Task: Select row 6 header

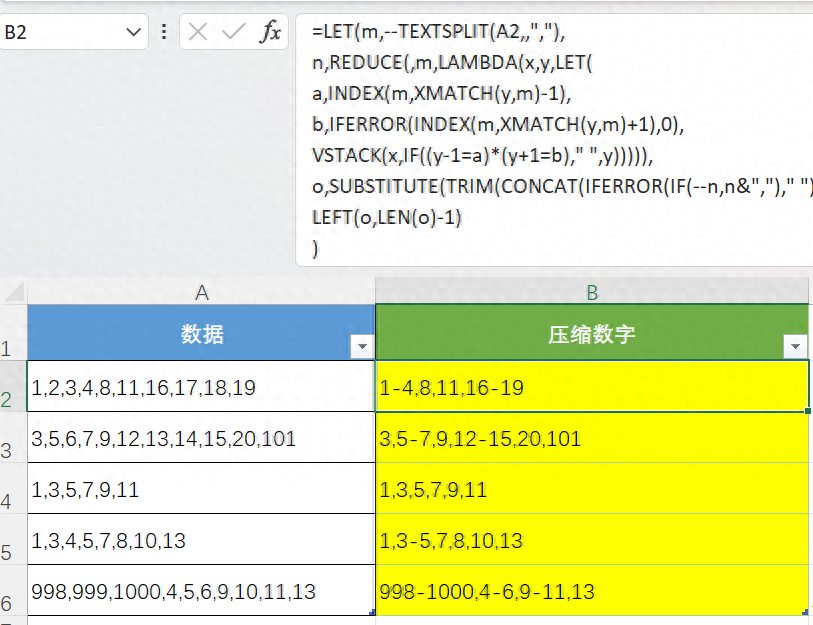Action: [13, 590]
